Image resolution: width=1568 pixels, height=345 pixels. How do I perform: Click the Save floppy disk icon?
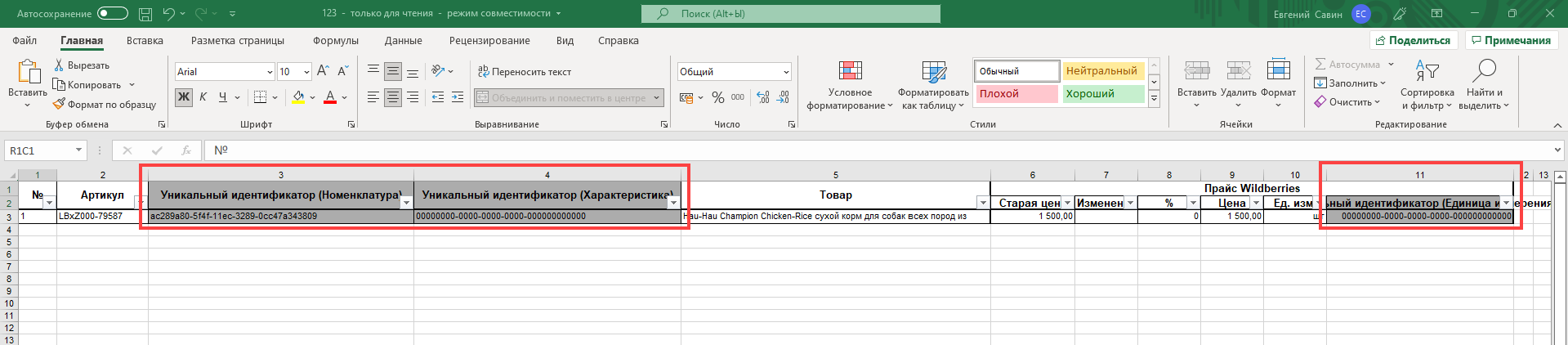tap(145, 14)
